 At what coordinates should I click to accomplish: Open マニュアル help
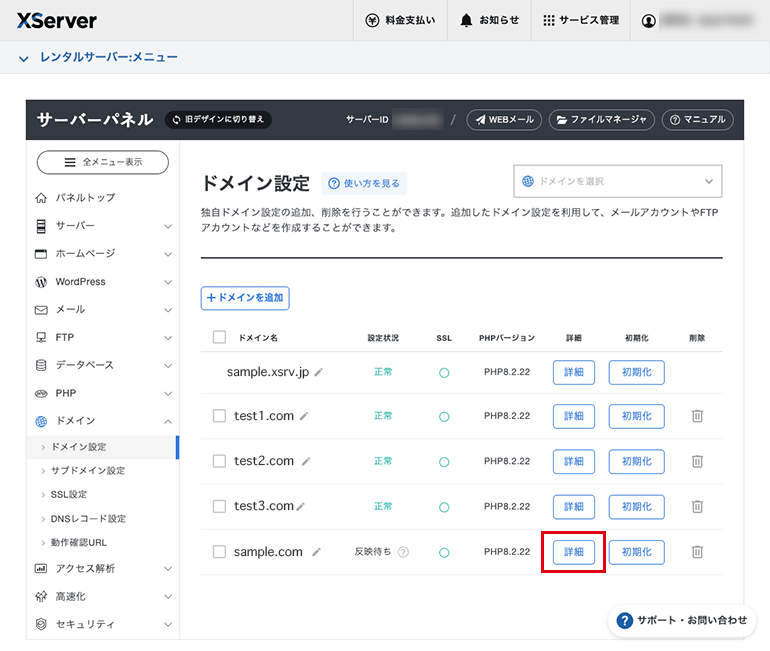coord(698,120)
